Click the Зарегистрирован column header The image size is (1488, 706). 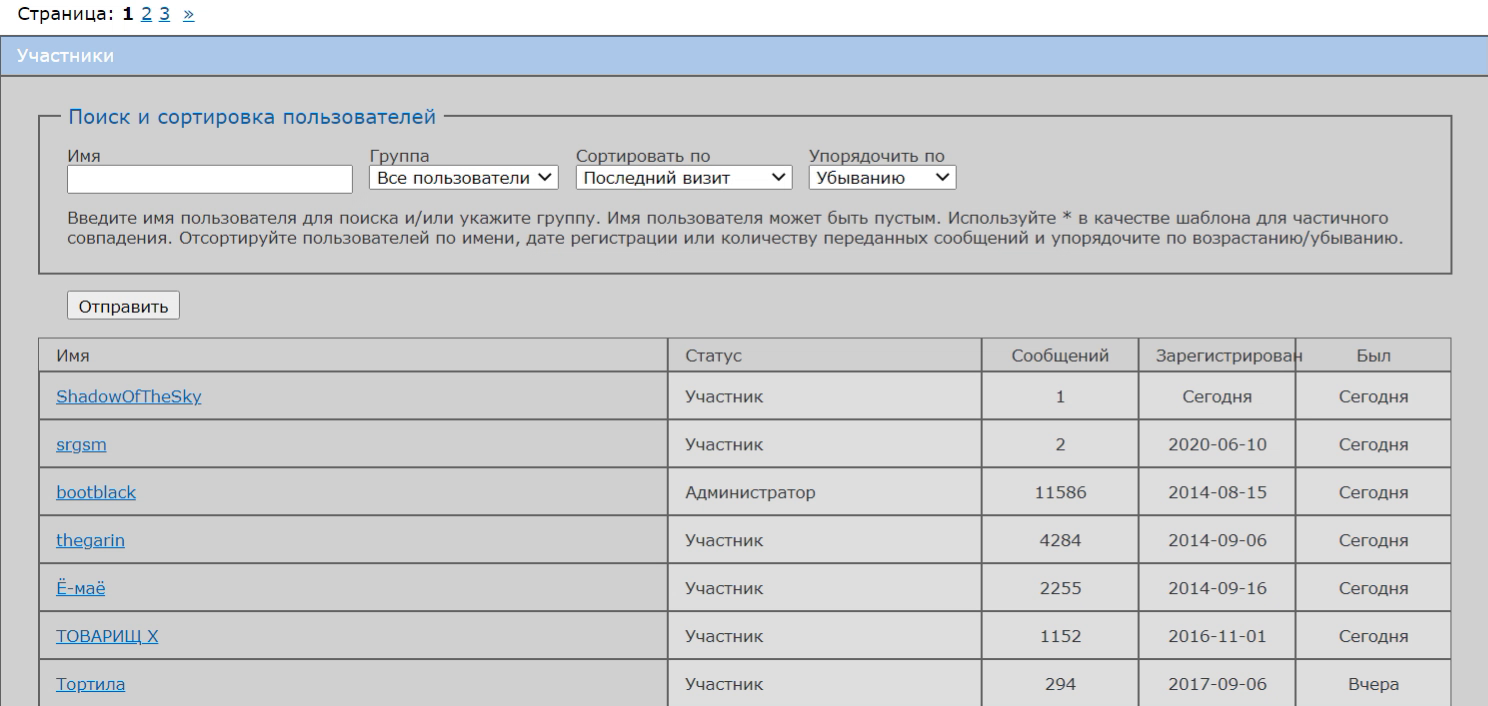1217,355
